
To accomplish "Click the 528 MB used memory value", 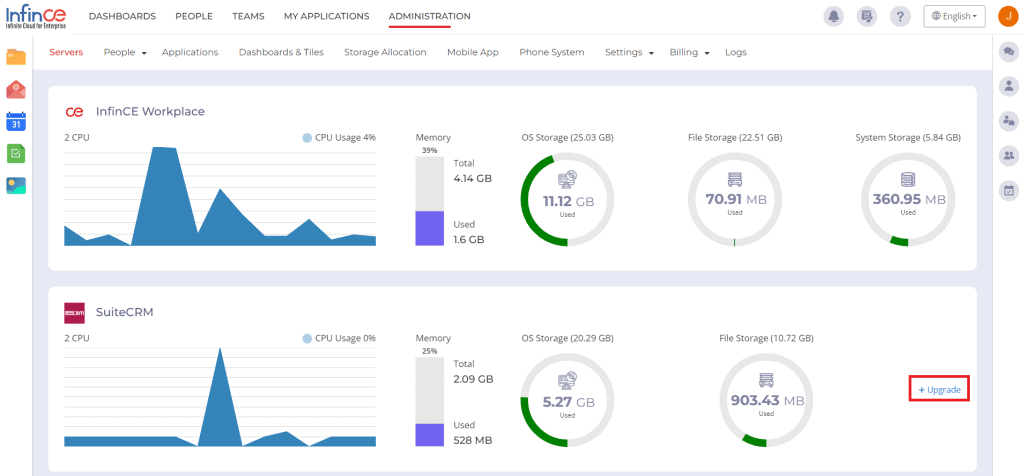I will click(x=473, y=441).
